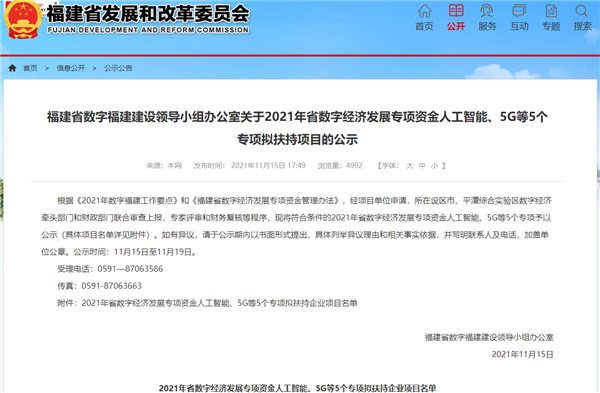Click the 福建省发展和改革委员会 site title

pyautogui.click(x=148, y=14)
